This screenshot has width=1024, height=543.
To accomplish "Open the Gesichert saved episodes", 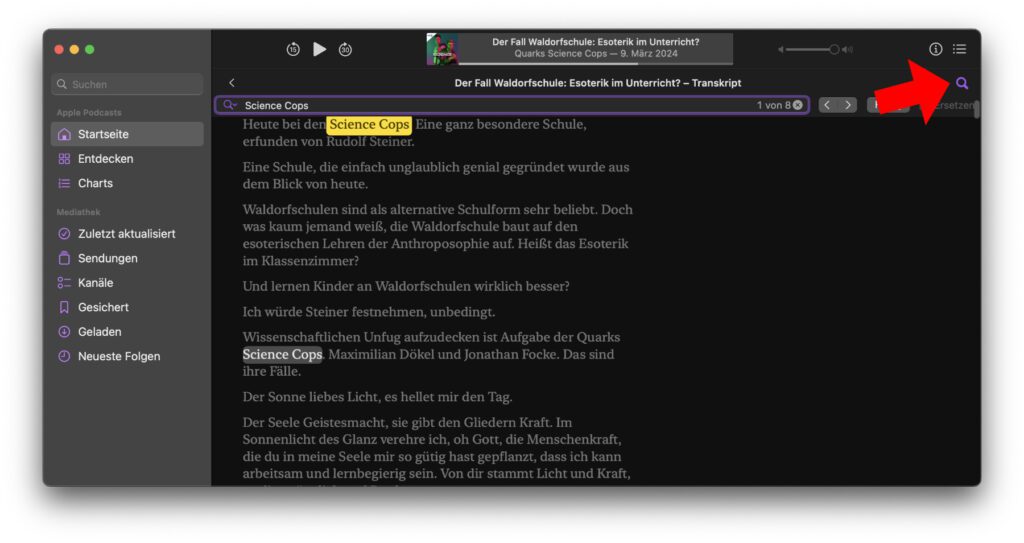I will pyautogui.click(x=103, y=307).
